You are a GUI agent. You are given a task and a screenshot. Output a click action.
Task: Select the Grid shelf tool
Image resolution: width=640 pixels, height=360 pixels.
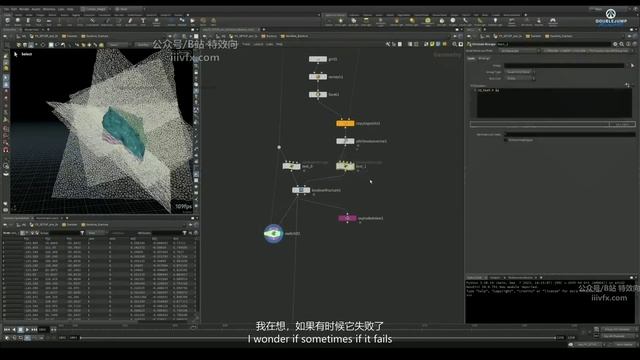click(49, 20)
